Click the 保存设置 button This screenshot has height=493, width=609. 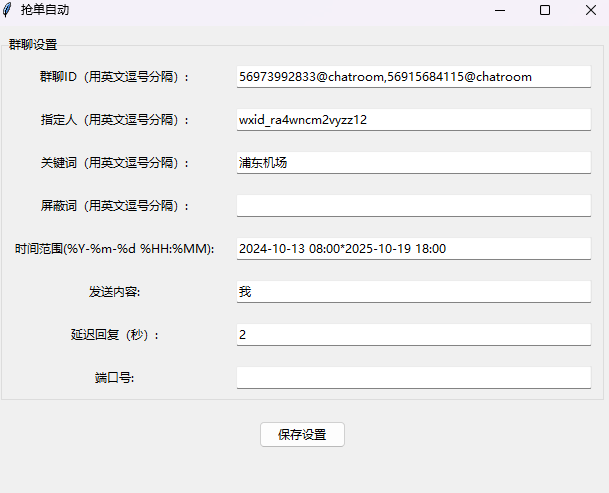(302, 435)
